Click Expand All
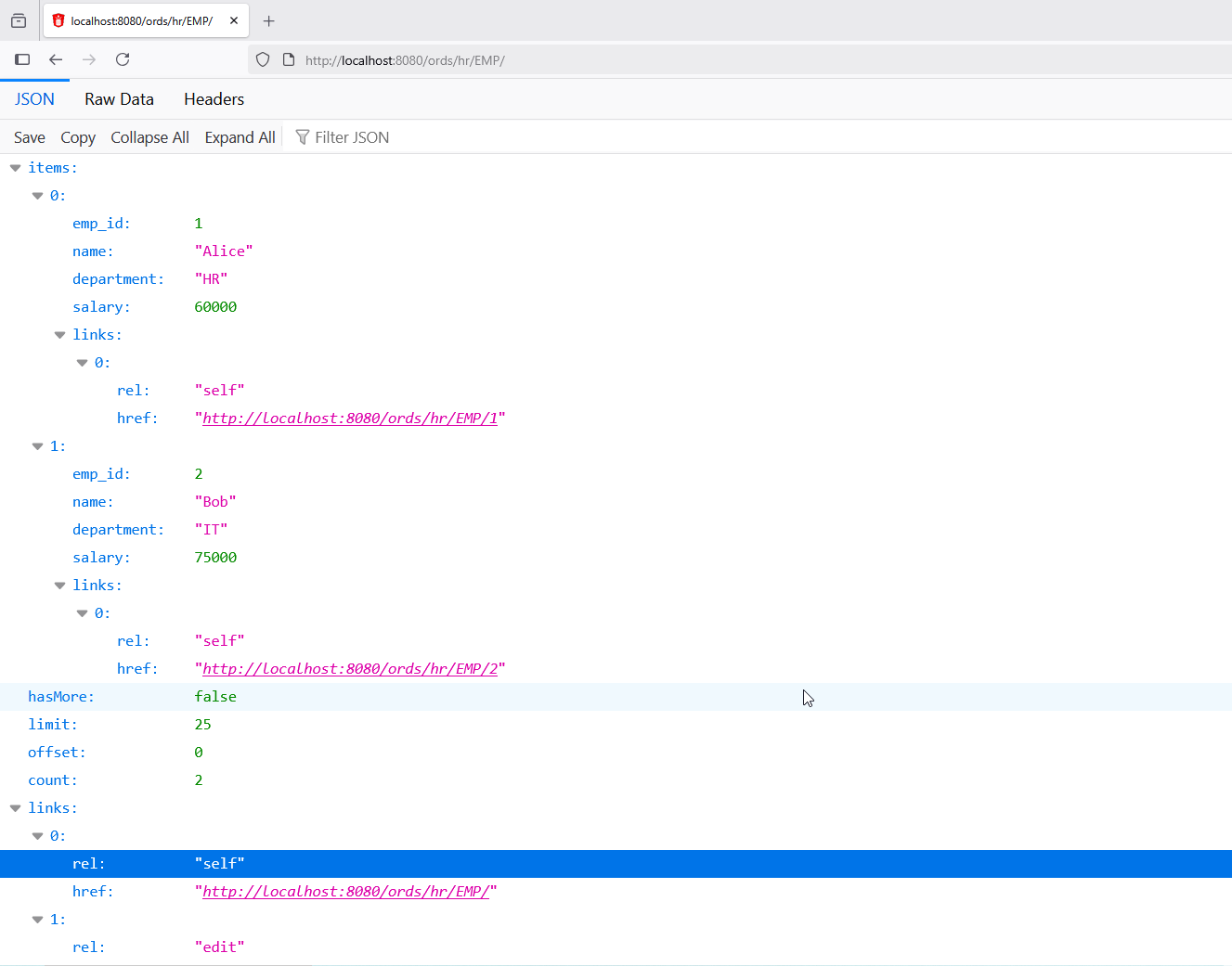 tap(240, 137)
